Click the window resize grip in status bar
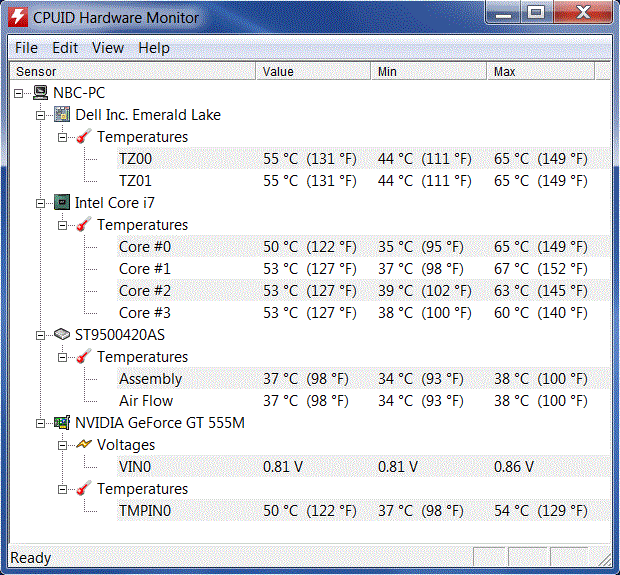 point(604,559)
